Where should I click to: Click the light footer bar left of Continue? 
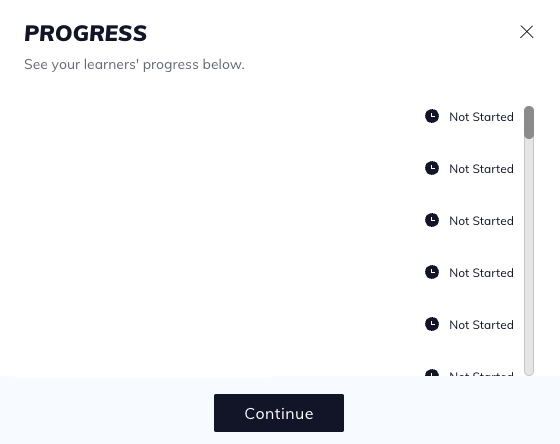[x=107, y=411]
